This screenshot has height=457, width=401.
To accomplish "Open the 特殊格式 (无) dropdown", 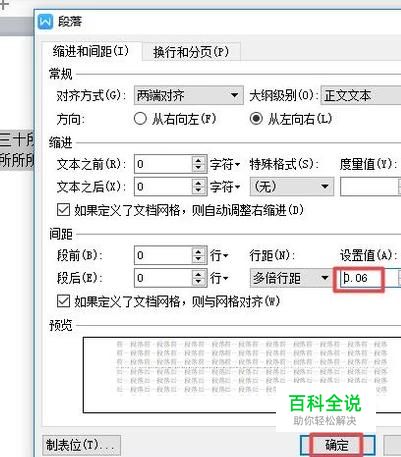I will [x=292, y=187].
